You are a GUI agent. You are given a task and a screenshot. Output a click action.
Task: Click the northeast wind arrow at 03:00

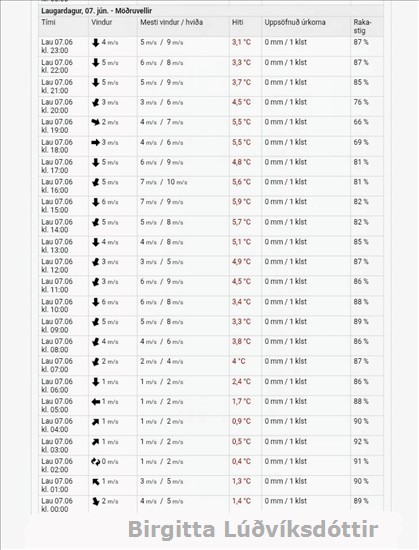coord(95,442)
